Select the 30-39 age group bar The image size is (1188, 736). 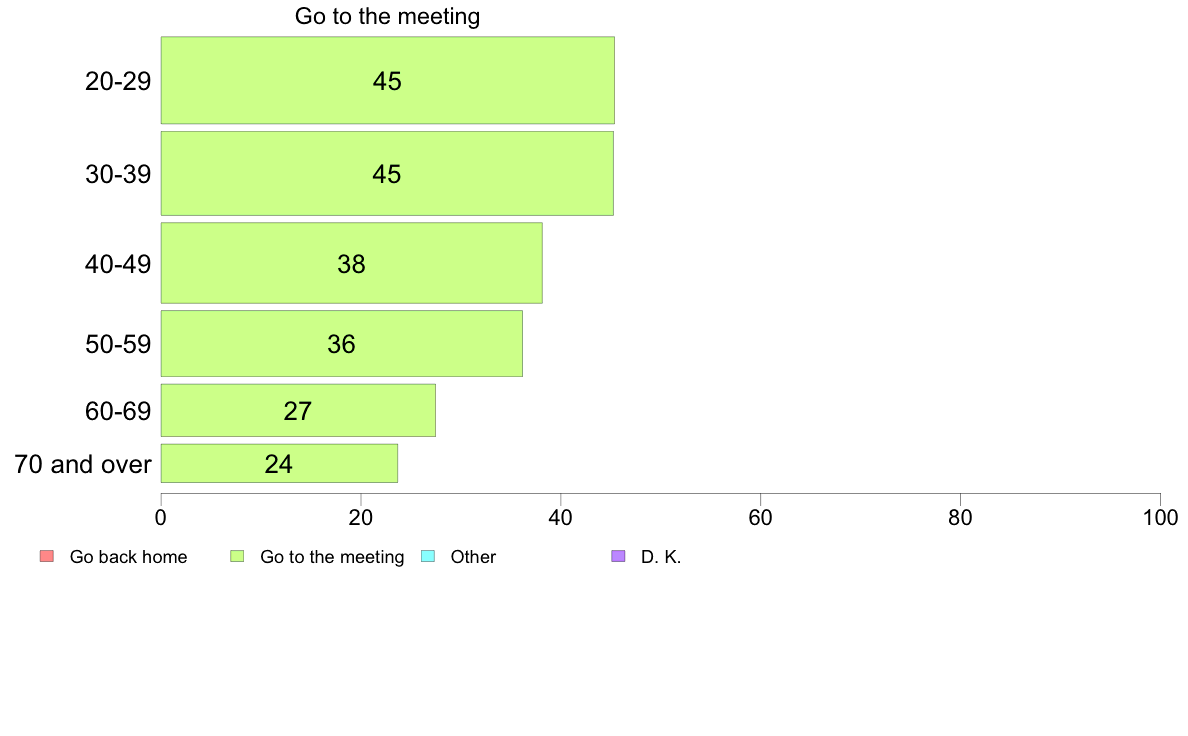coord(387,174)
